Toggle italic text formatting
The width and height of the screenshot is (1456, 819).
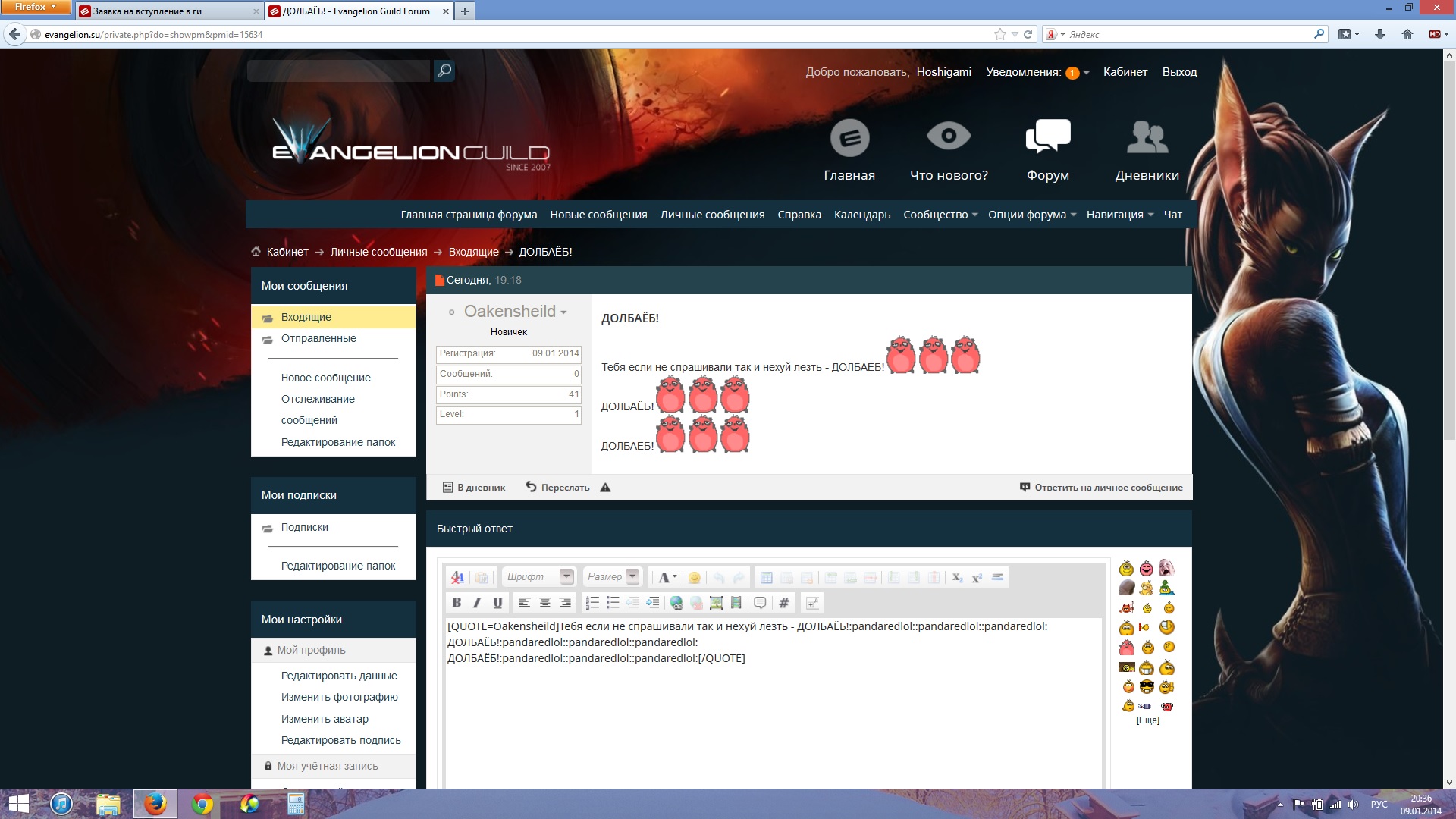coord(477,603)
